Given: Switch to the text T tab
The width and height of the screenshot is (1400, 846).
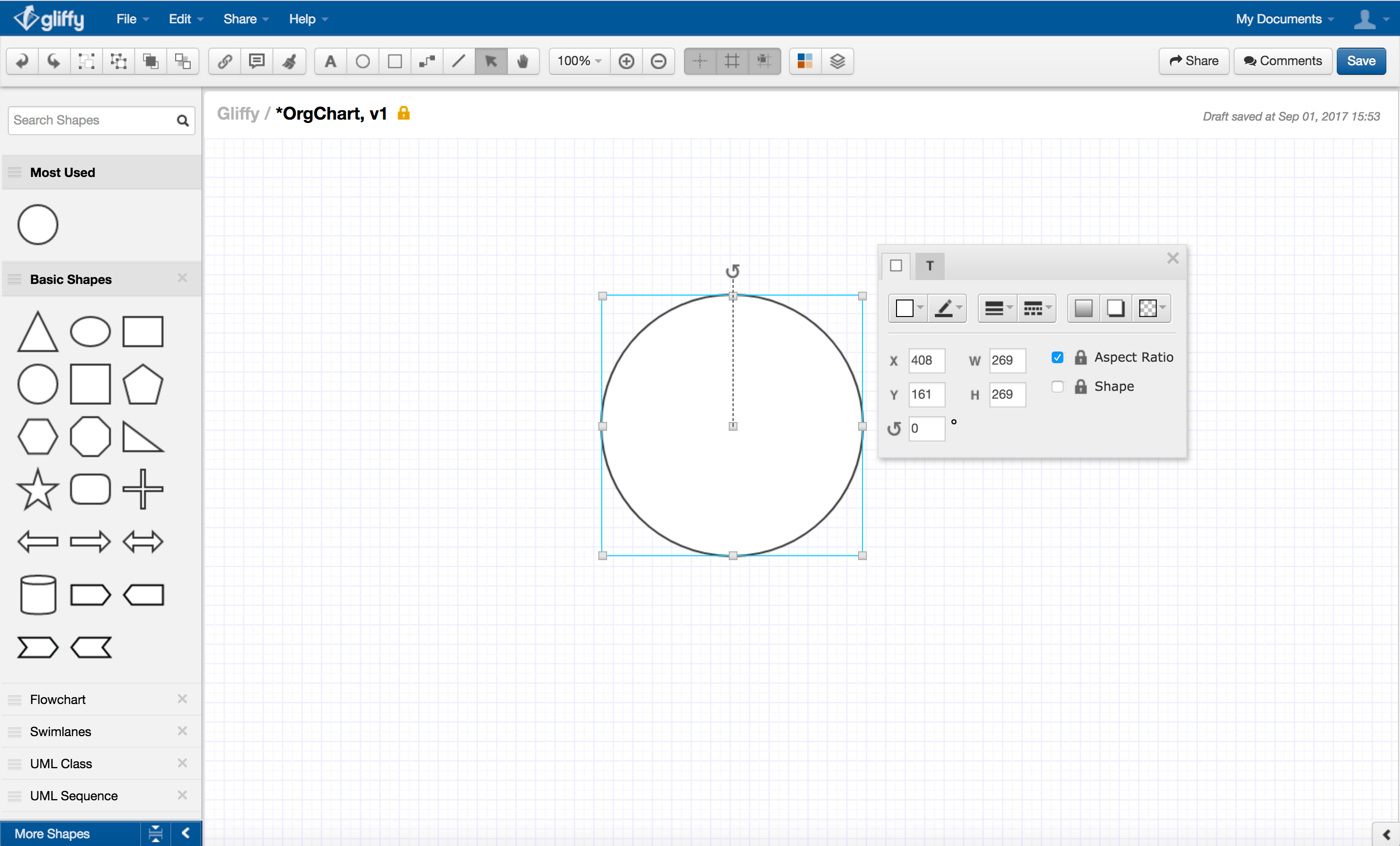Looking at the screenshot, I should coord(930,266).
